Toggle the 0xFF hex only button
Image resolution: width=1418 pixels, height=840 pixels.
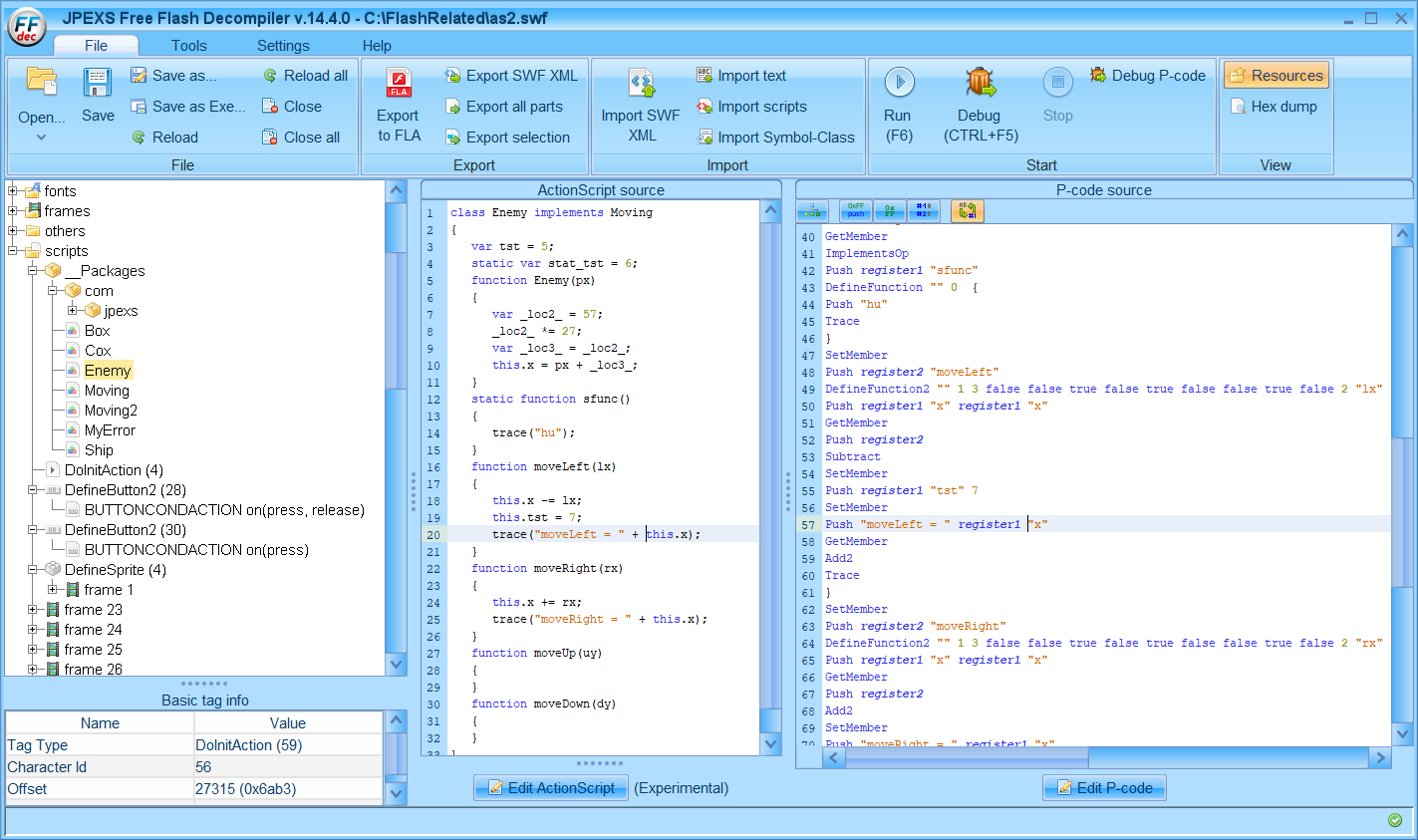890,210
